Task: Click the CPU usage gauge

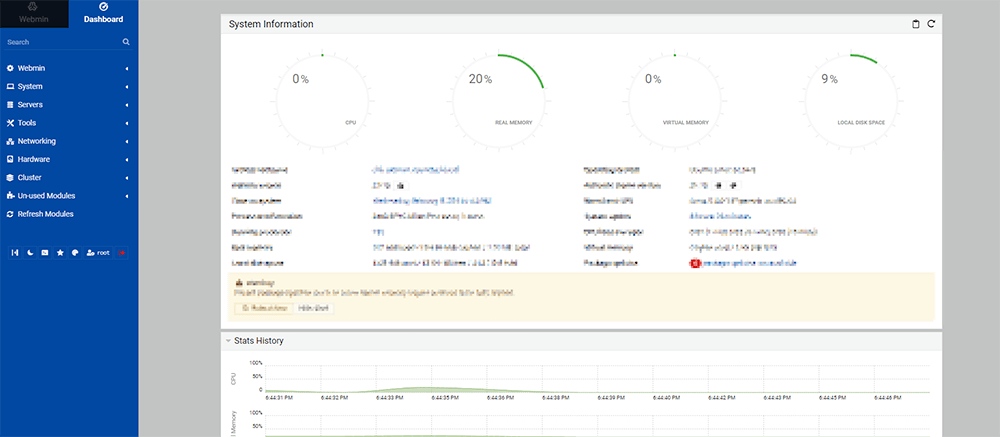Action: (322, 102)
